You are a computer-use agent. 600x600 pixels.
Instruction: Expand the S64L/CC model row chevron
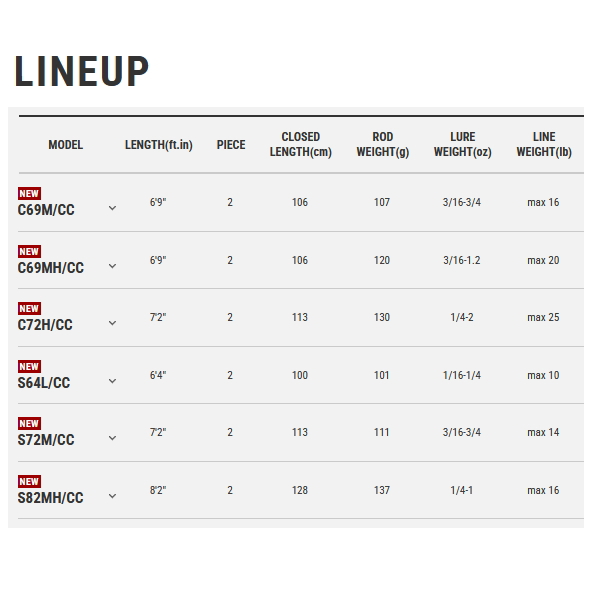pyautogui.click(x=112, y=381)
